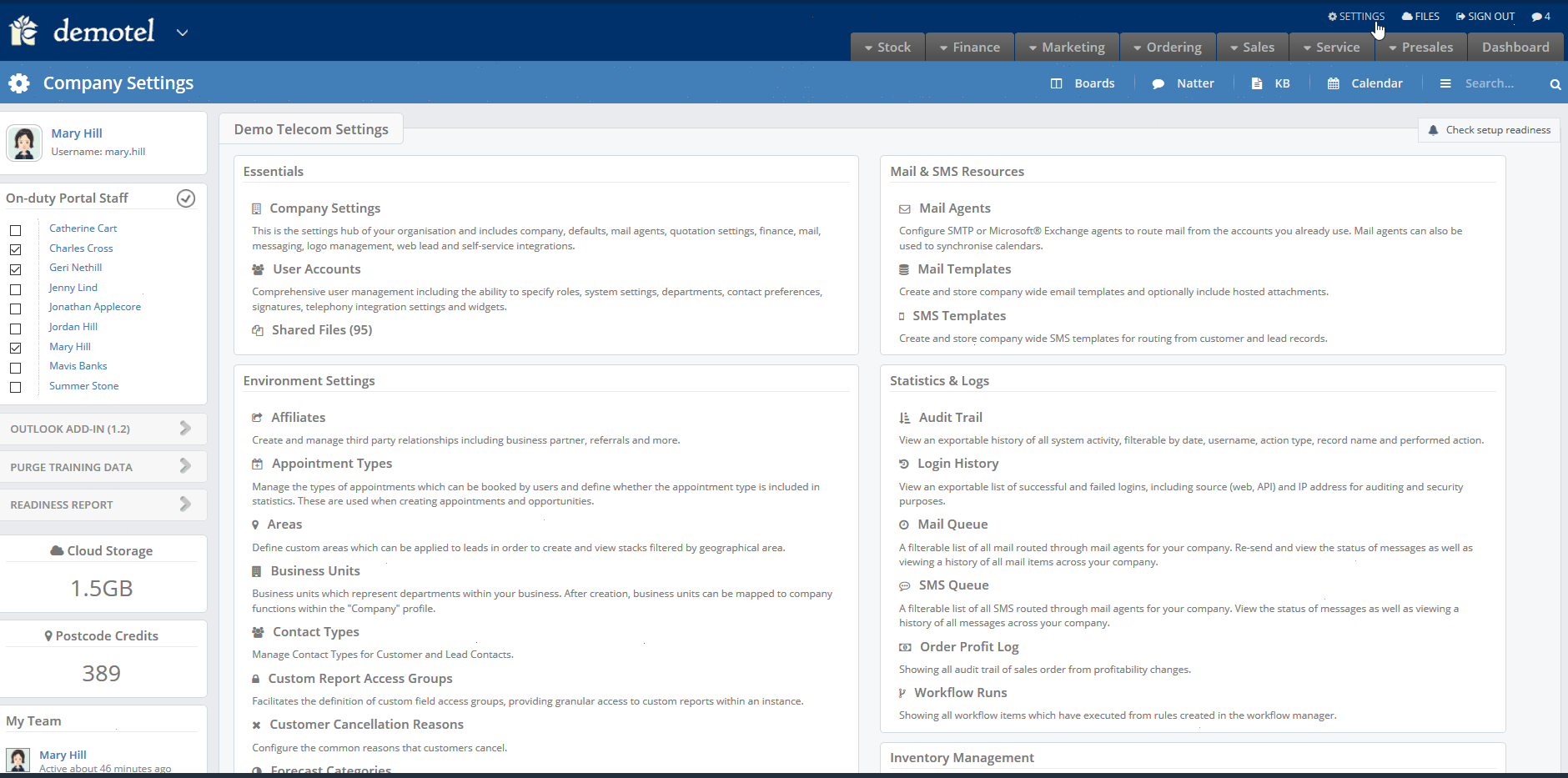
Task: Click the bell icon in Check setup readiness
Action: (x=1433, y=130)
